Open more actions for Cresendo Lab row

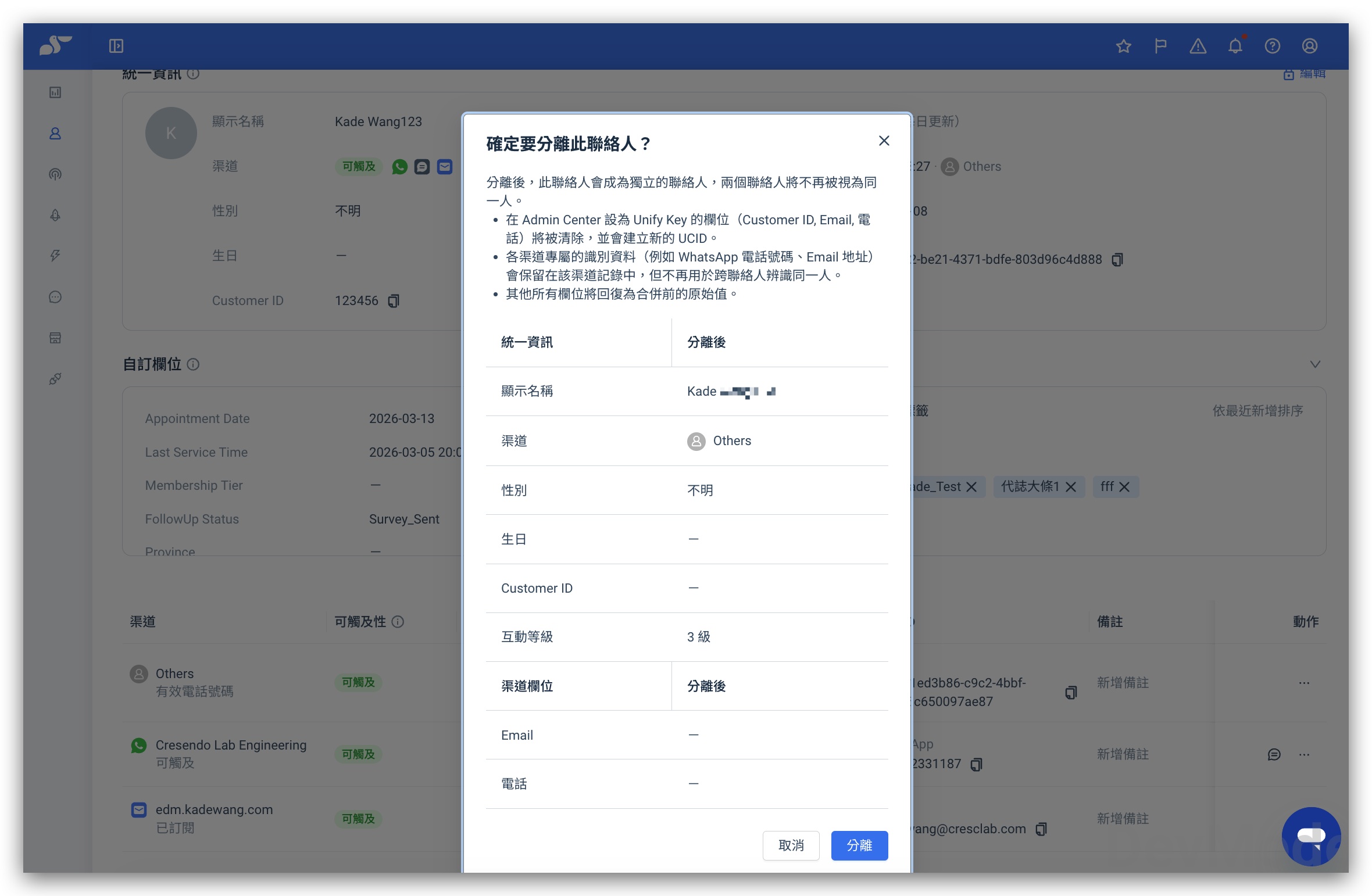coord(1304,754)
